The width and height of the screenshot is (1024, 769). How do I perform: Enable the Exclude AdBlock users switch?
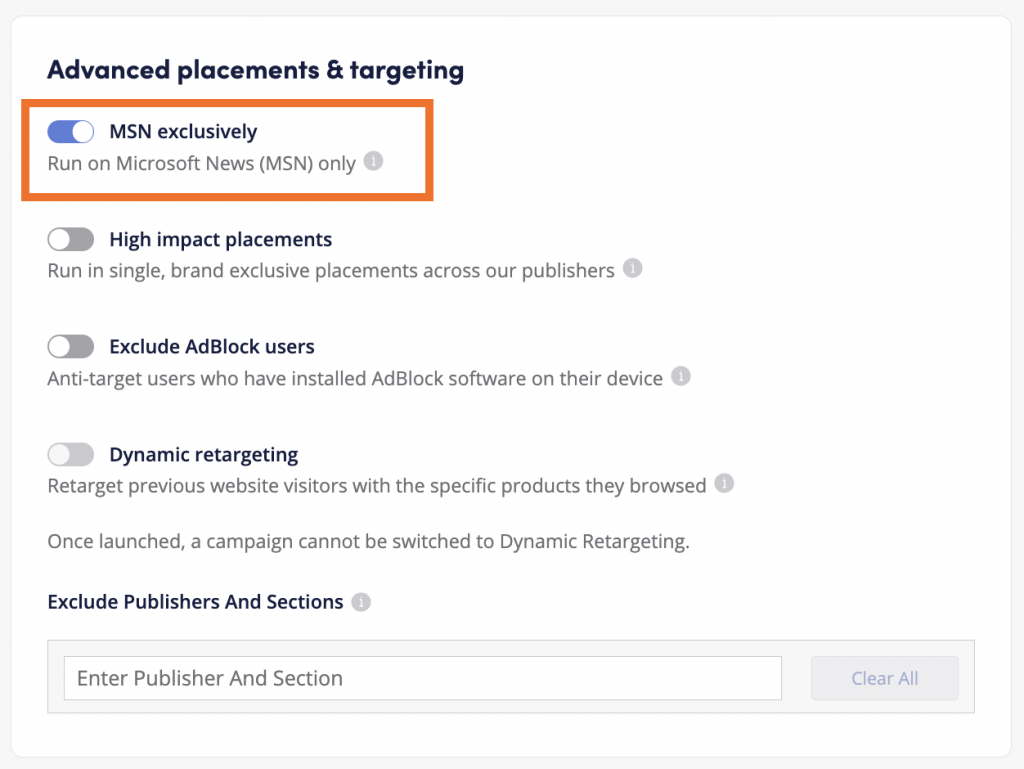[x=70, y=347]
